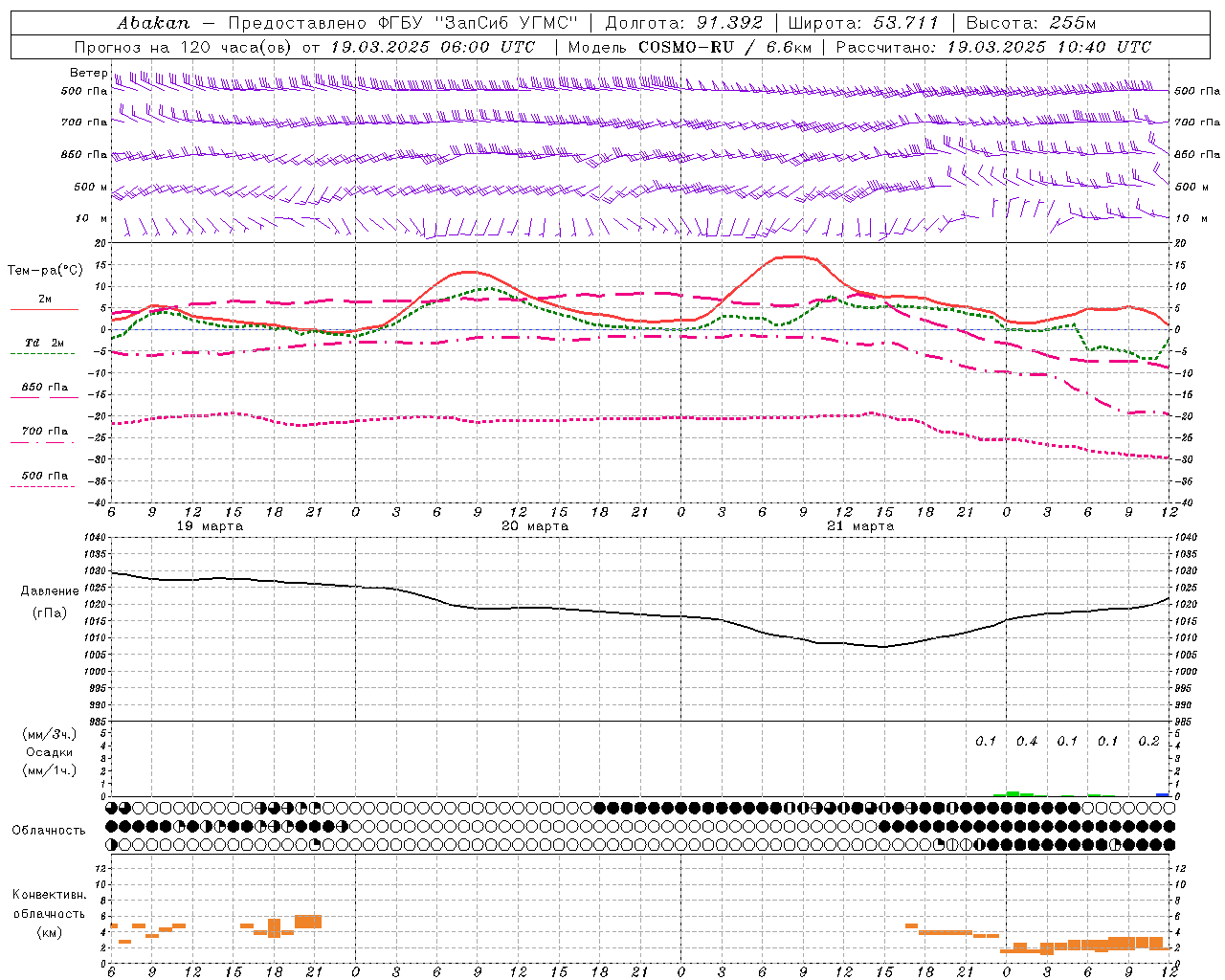Click the "19 марта" date label
Viewport: 1225px width, 980px height.
click(x=211, y=526)
